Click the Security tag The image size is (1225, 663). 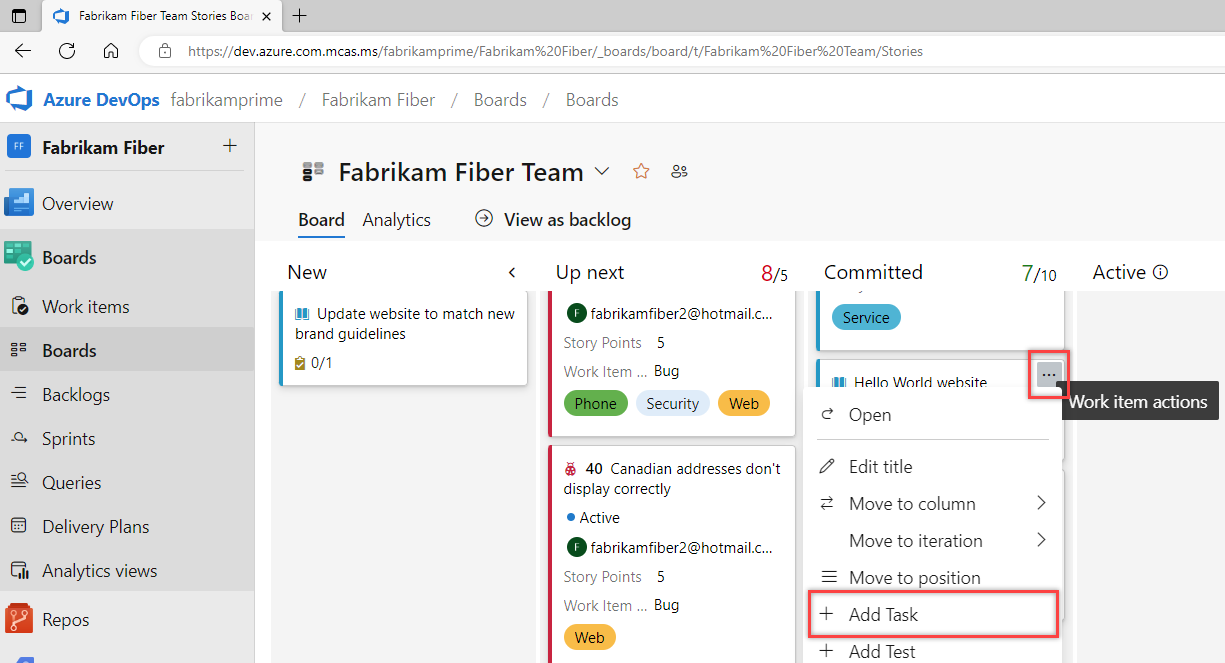coord(673,403)
